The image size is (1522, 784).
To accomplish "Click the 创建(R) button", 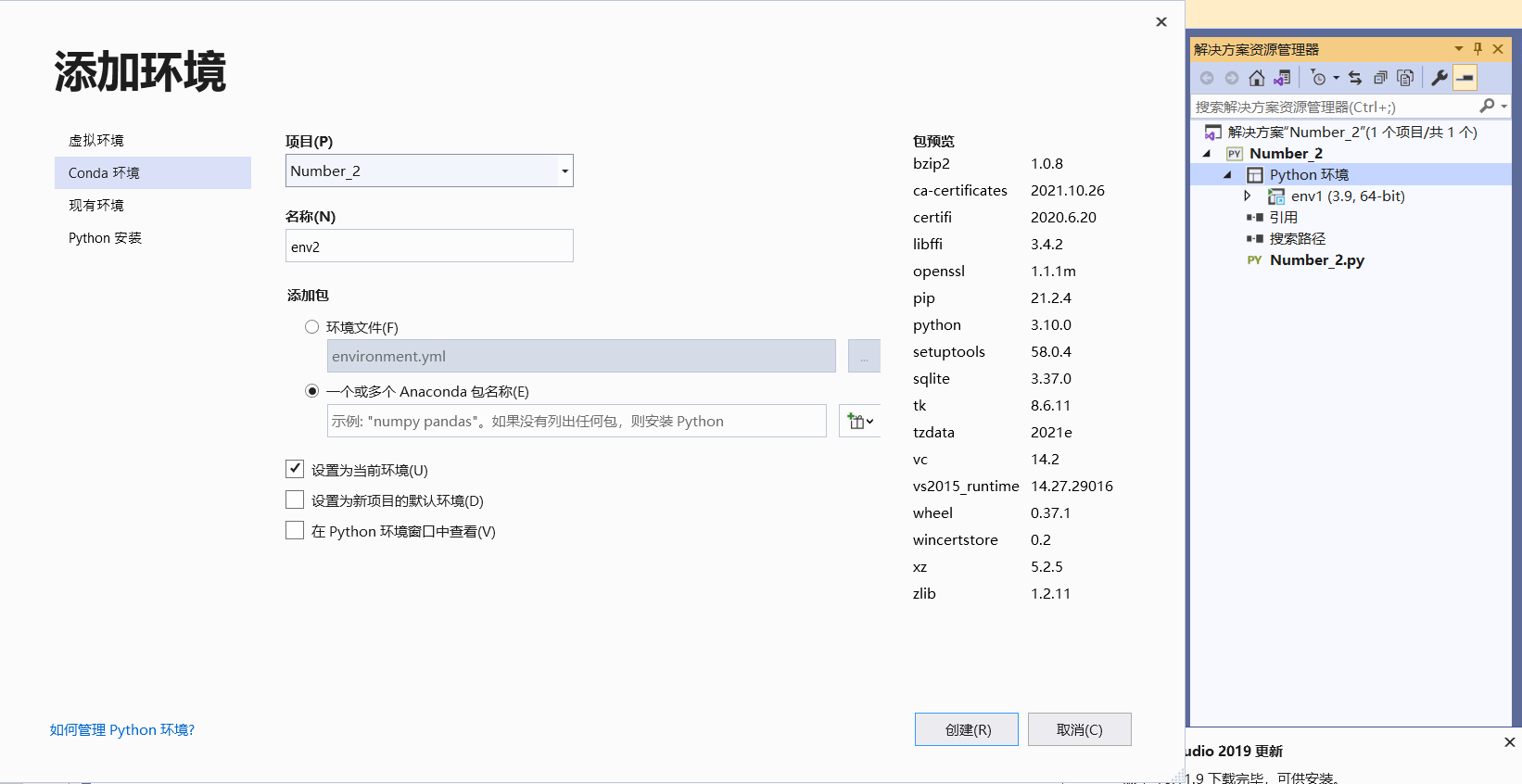I will coord(967,729).
